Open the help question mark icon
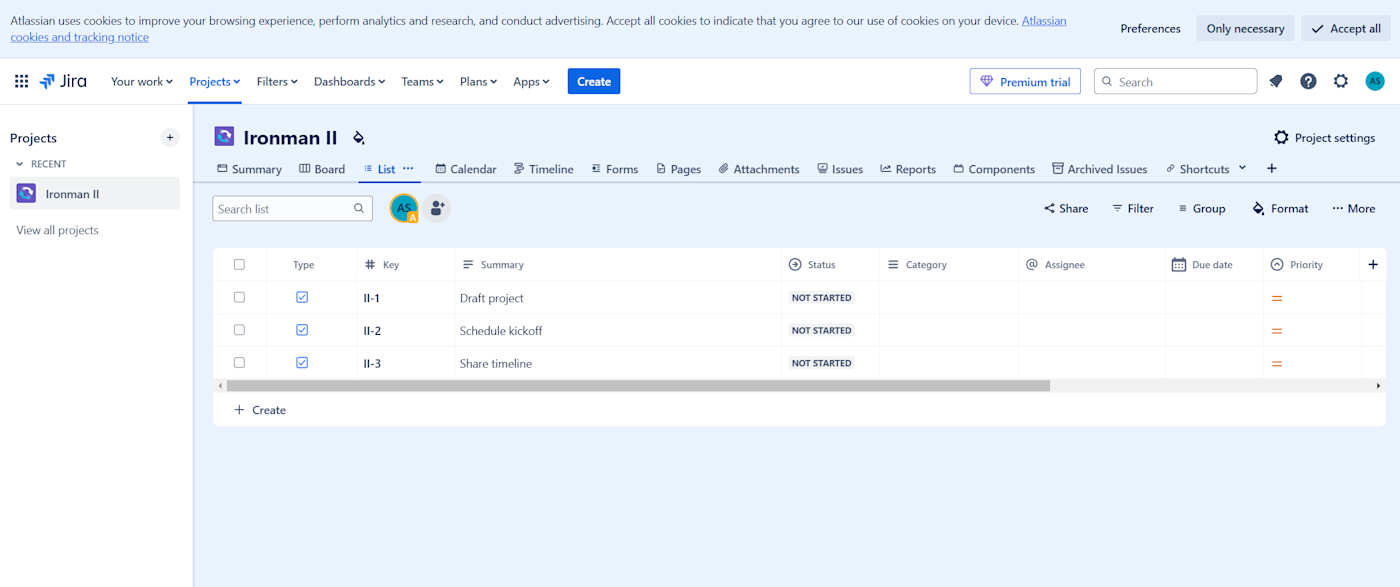The height and width of the screenshot is (587, 1400). pyautogui.click(x=1308, y=82)
